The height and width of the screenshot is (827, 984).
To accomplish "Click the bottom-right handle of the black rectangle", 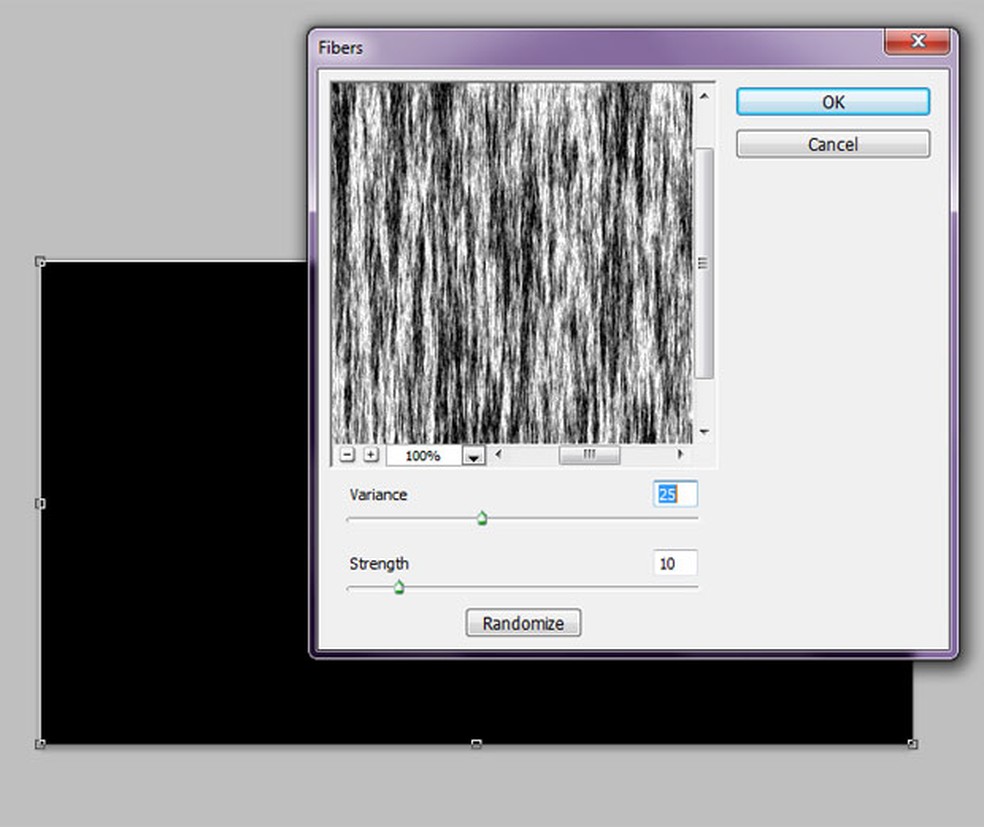I will click(x=912, y=744).
